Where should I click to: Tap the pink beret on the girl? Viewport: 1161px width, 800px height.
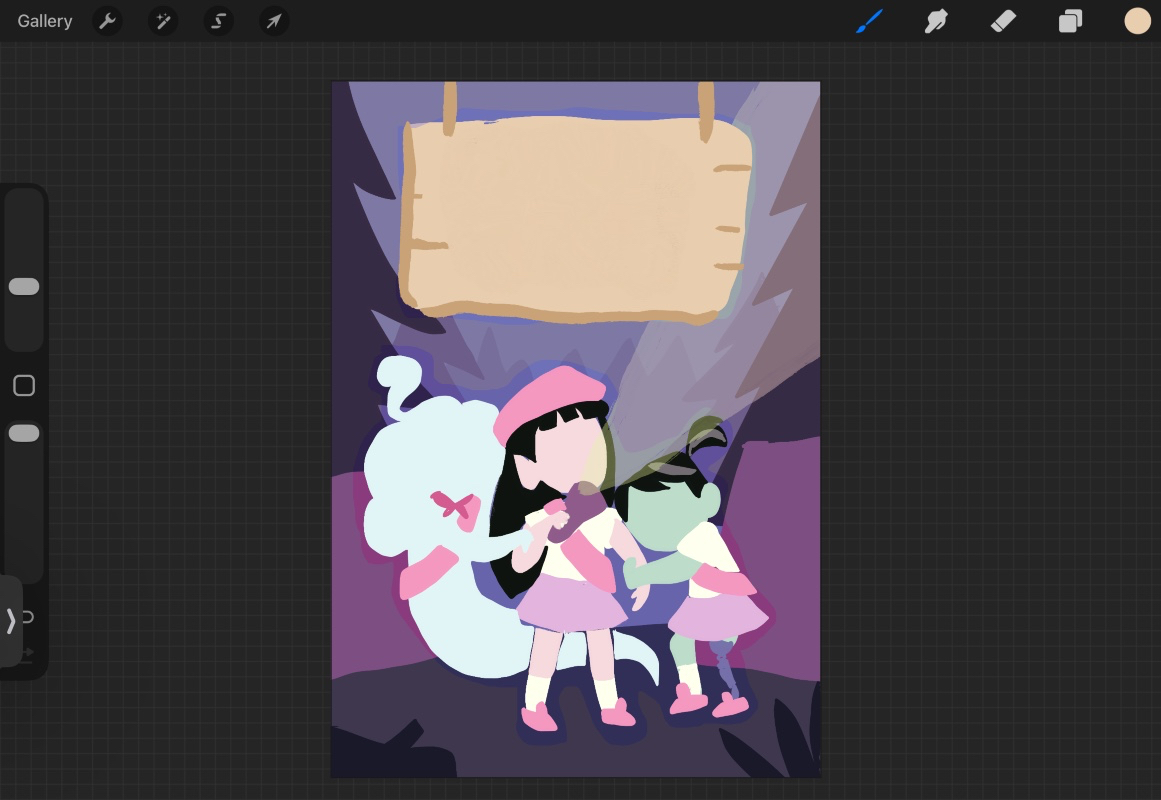click(548, 398)
